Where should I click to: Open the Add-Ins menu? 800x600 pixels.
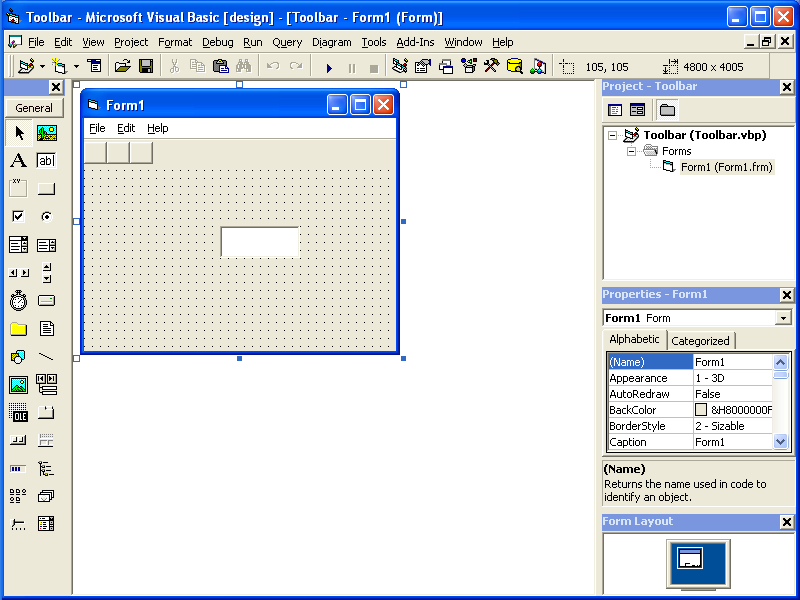click(415, 42)
